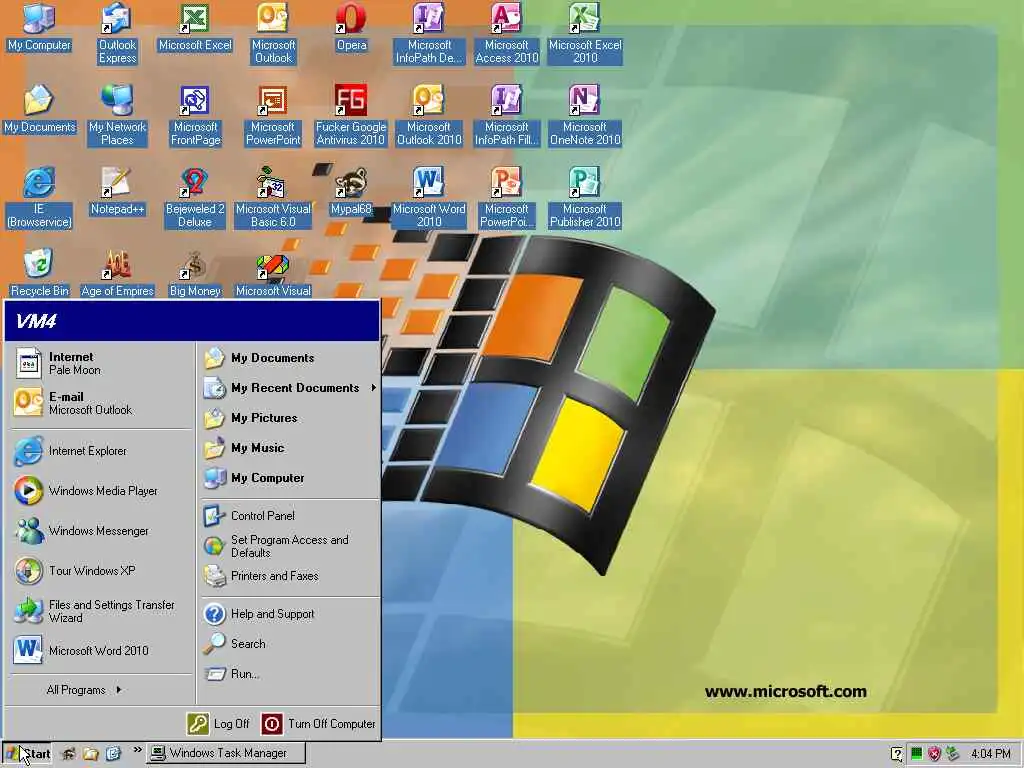Select the Microsoft InfoPath Designer desktop icon
The width and height of the screenshot is (1024, 768).
point(429,33)
